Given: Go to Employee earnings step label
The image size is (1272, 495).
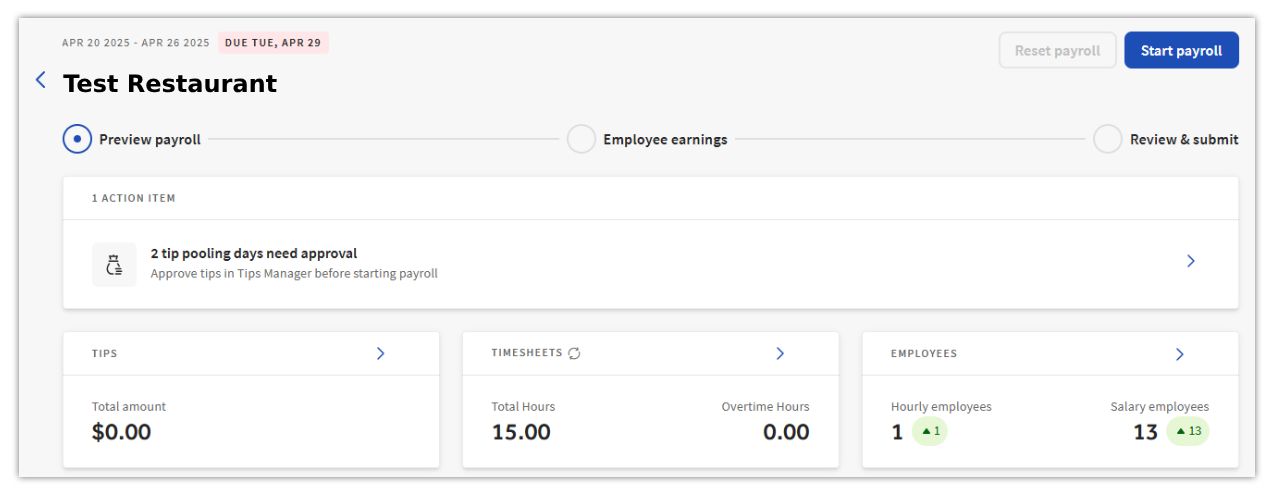Looking at the screenshot, I should point(665,140).
